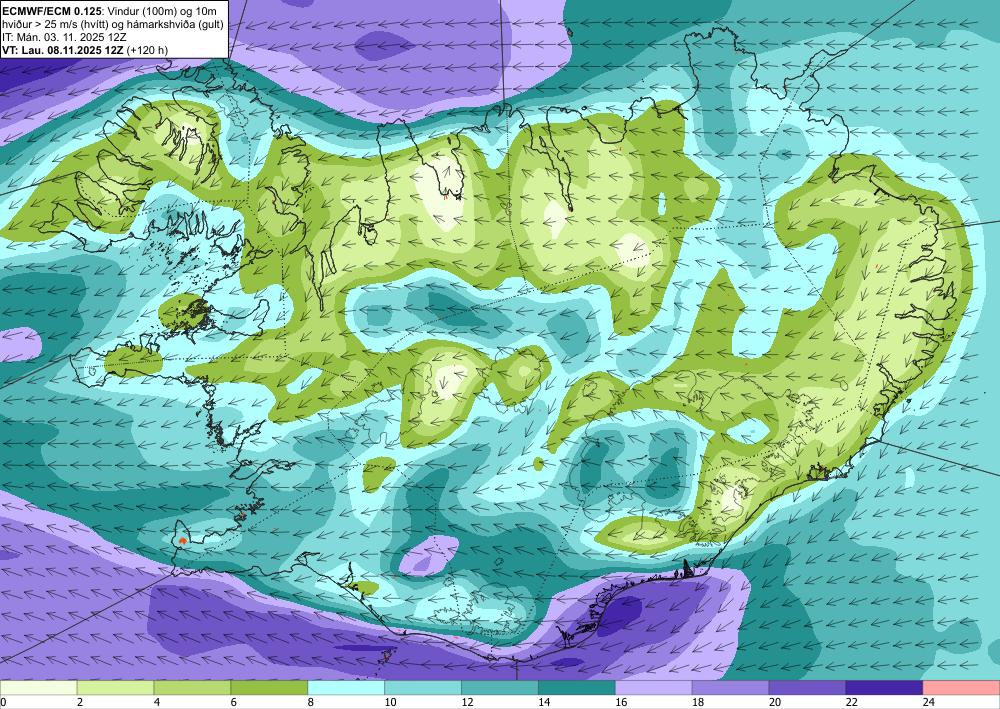Click the '(+120 h)' forecast offset text
Screen dimensions: 1000x709
(x=147, y=50)
